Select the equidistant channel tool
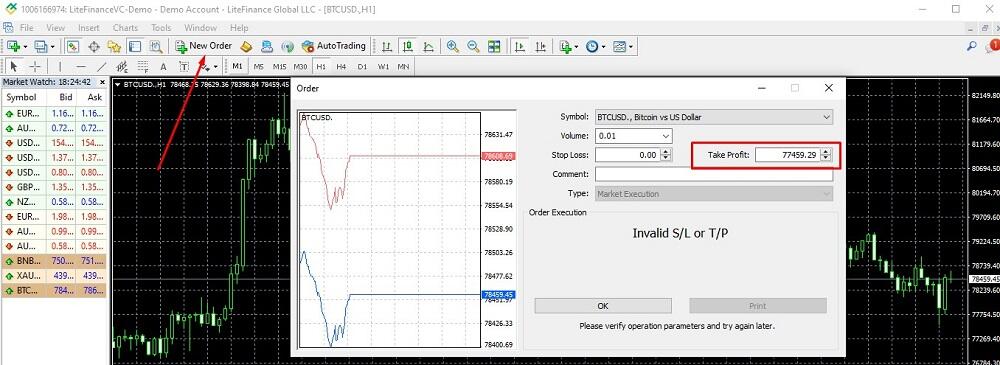The height and width of the screenshot is (365, 1000). click(122, 66)
